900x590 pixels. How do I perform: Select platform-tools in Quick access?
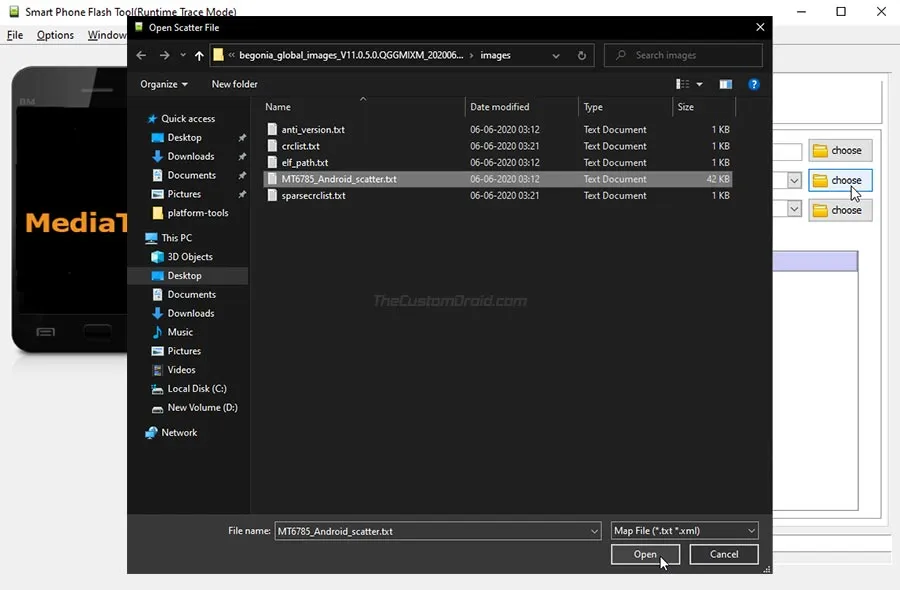(199, 212)
